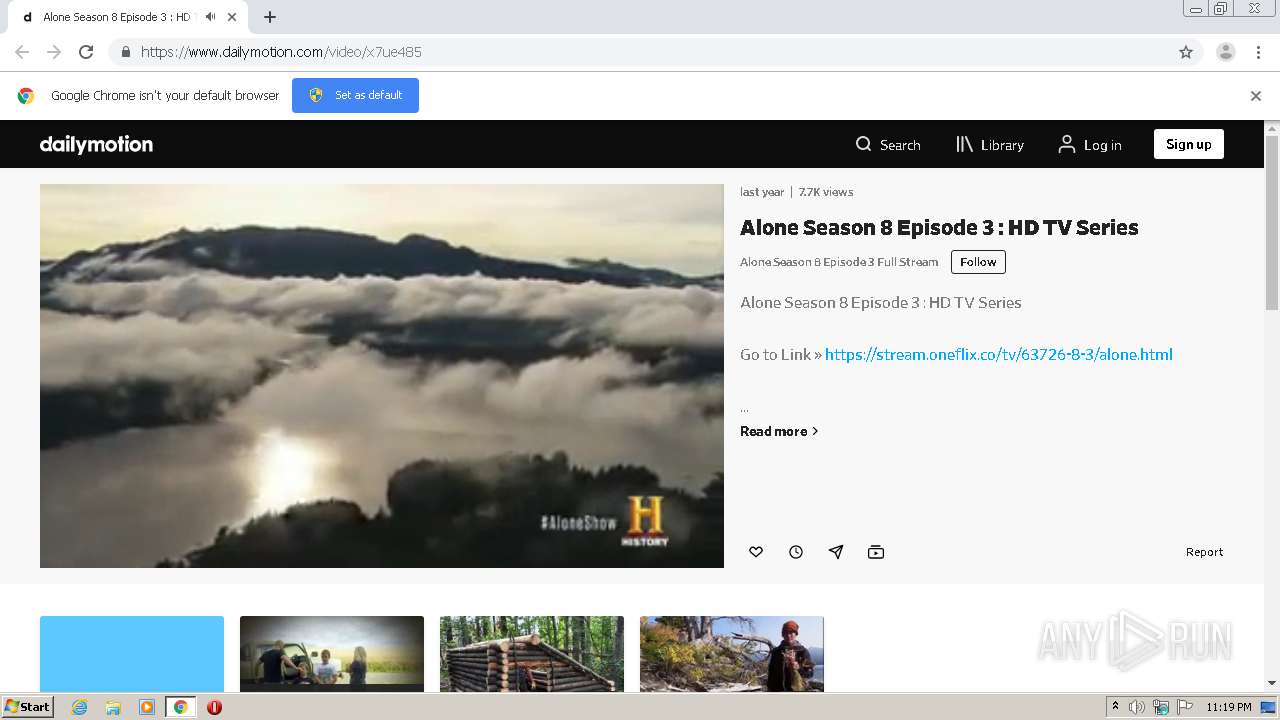Click the scrollbar down arrow
The width and height of the screenshot is (1280, 720).
point(1272,683)
